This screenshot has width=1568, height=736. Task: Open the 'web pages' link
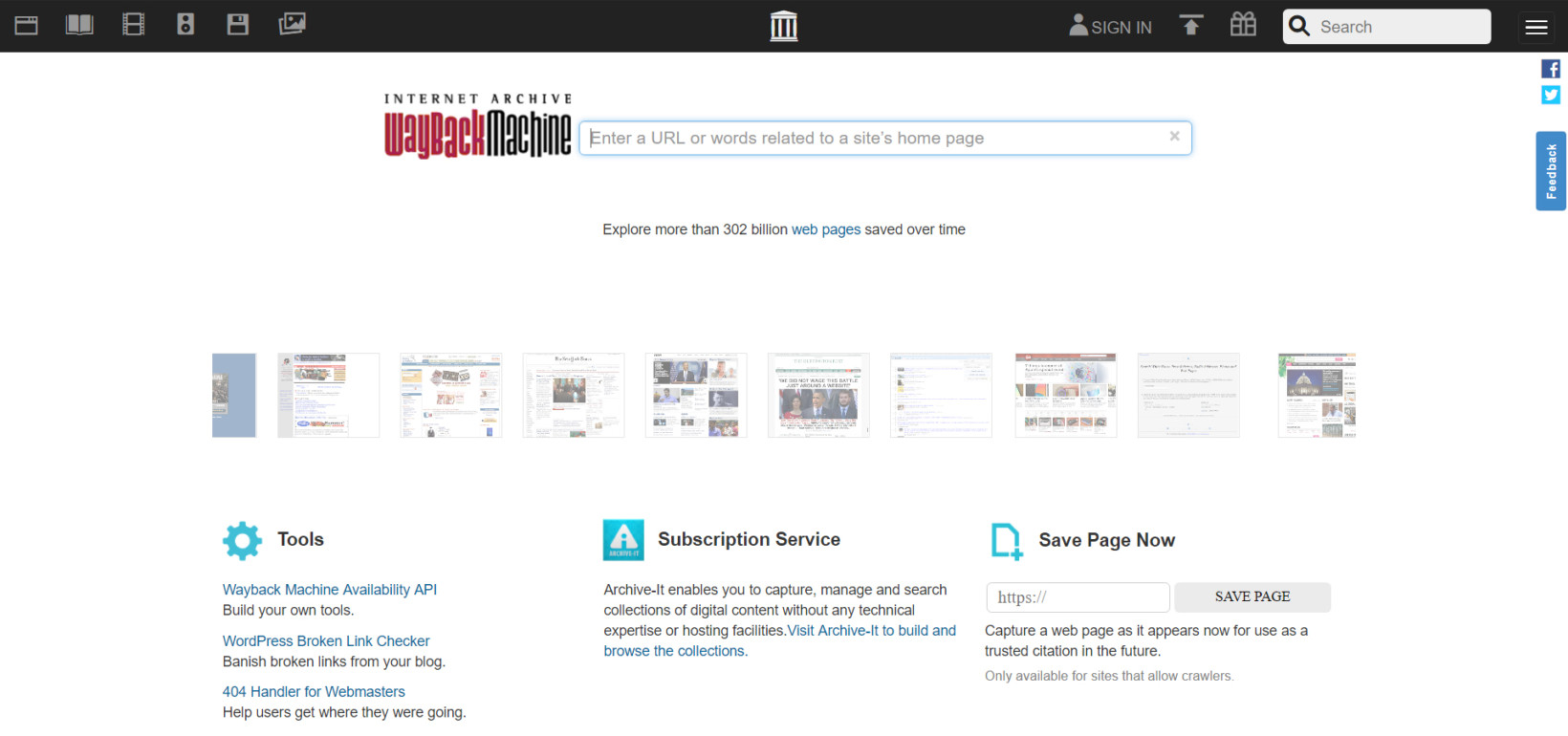(826, 229)
